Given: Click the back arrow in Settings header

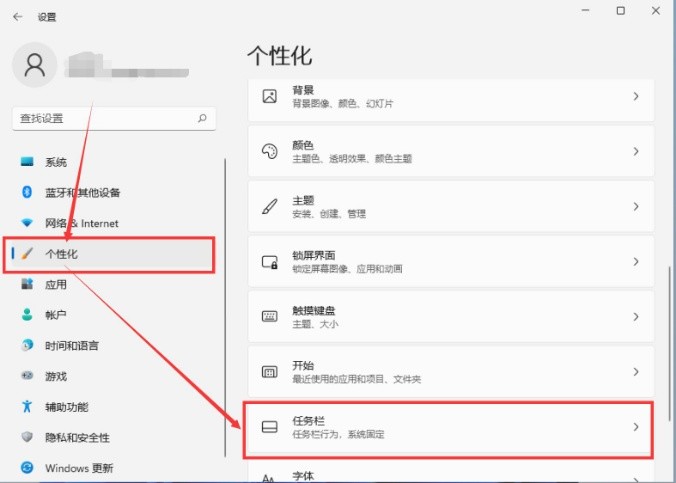Looking at the screenshot, I should 17,17.
